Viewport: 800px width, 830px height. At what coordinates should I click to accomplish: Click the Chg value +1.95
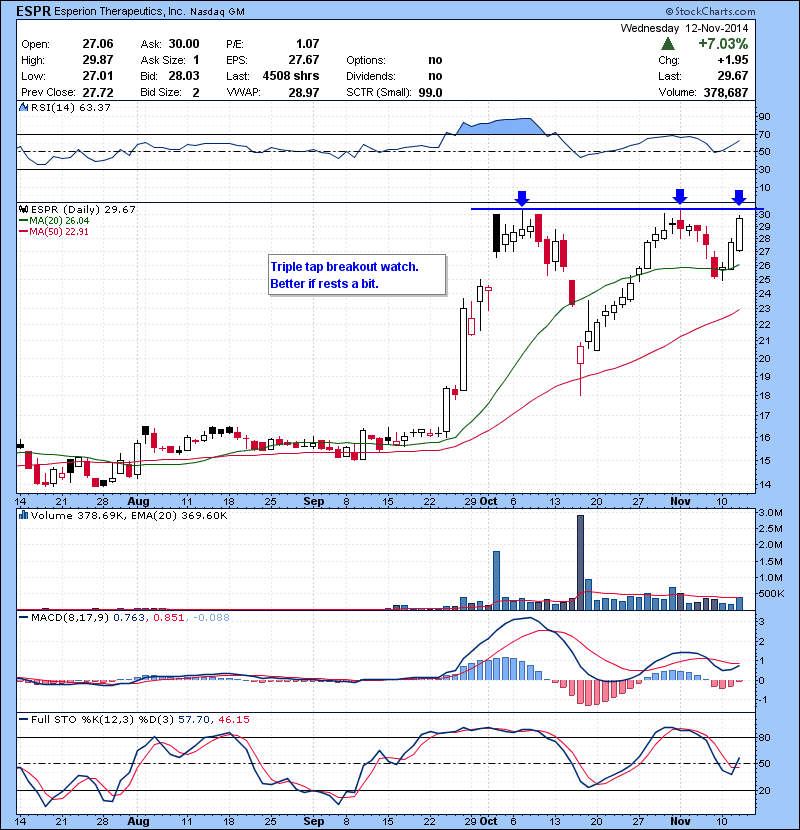[x=733, y=60]
